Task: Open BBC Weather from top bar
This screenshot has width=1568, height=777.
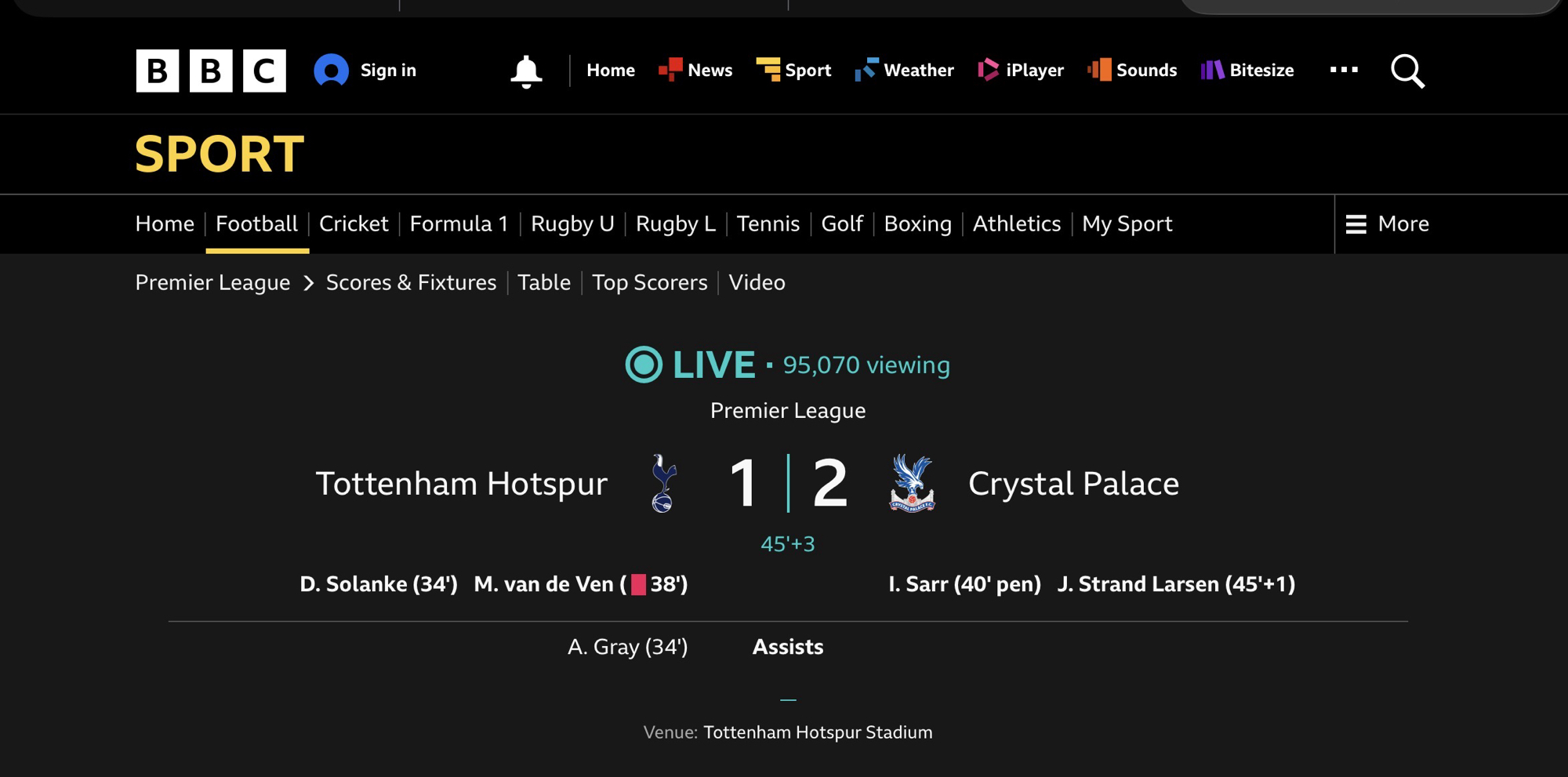Action: tap(904, 71)
